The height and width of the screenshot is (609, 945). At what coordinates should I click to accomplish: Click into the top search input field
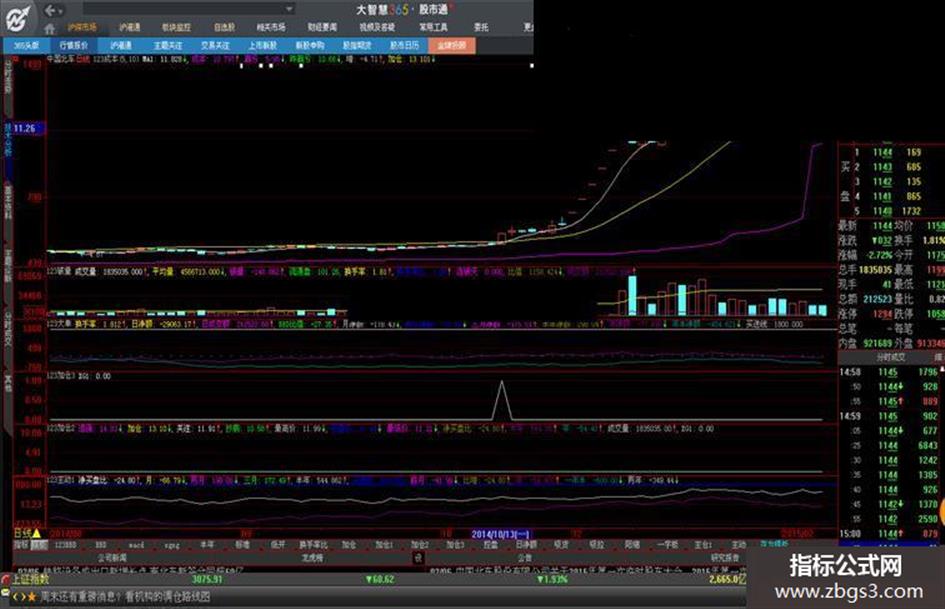(x=183, y=9)
